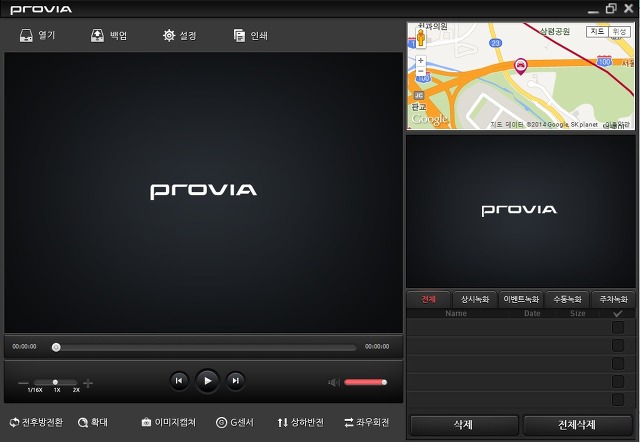This screenshot has height=442, width=640.
Task: Check the third file row checkbox
Action: click(618, 363)
